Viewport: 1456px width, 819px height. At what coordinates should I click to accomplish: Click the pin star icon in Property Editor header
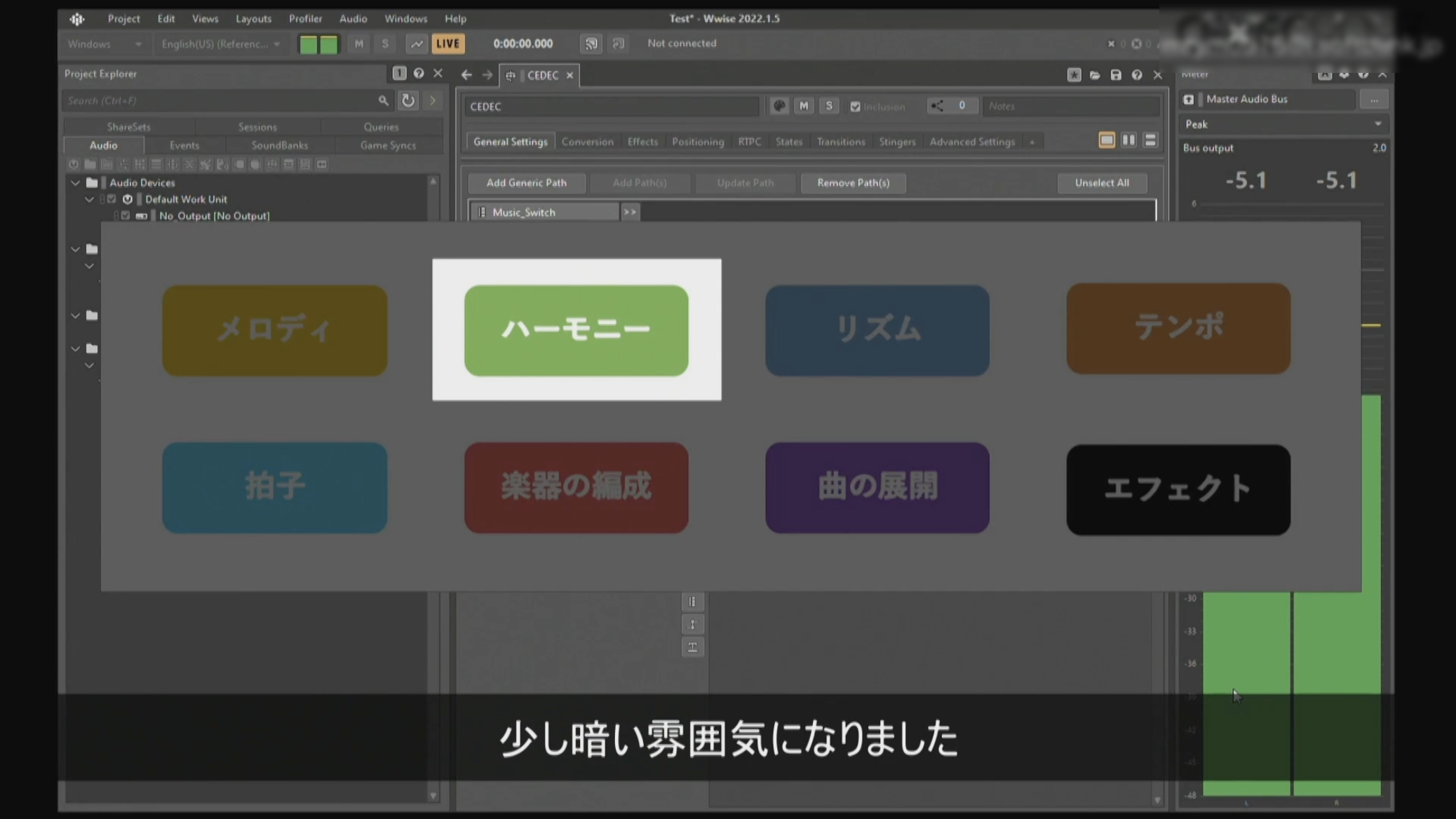1074,74
